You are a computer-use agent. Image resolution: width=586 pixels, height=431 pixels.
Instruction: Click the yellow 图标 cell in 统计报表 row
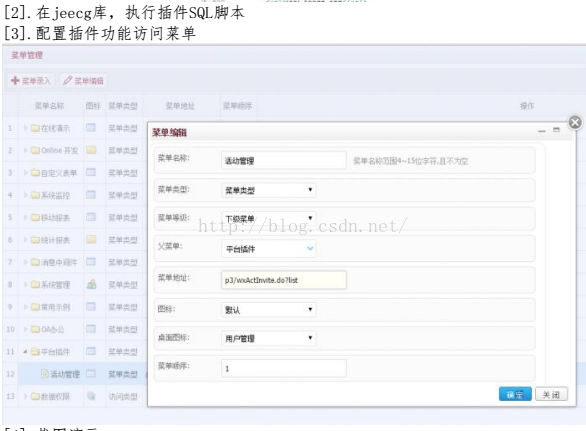coord(91,239)
